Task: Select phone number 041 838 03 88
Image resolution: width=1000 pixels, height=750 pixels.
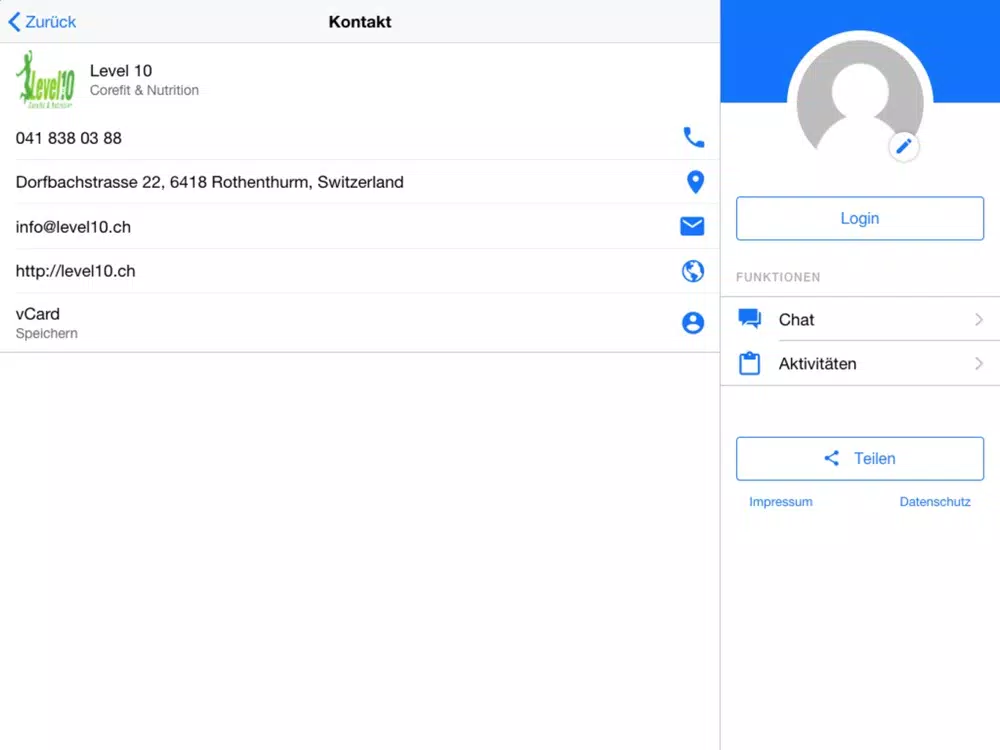Action: point(69,138)
